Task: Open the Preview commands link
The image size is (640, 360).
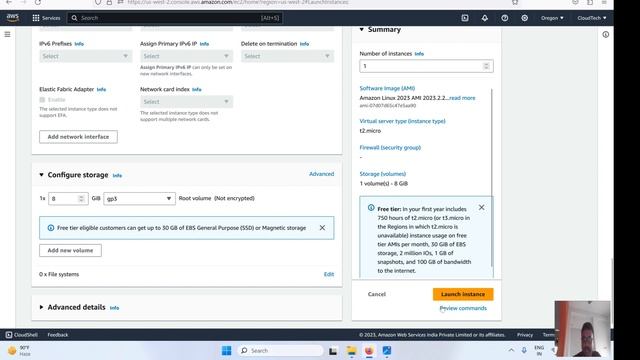Action: click(463, 308)
